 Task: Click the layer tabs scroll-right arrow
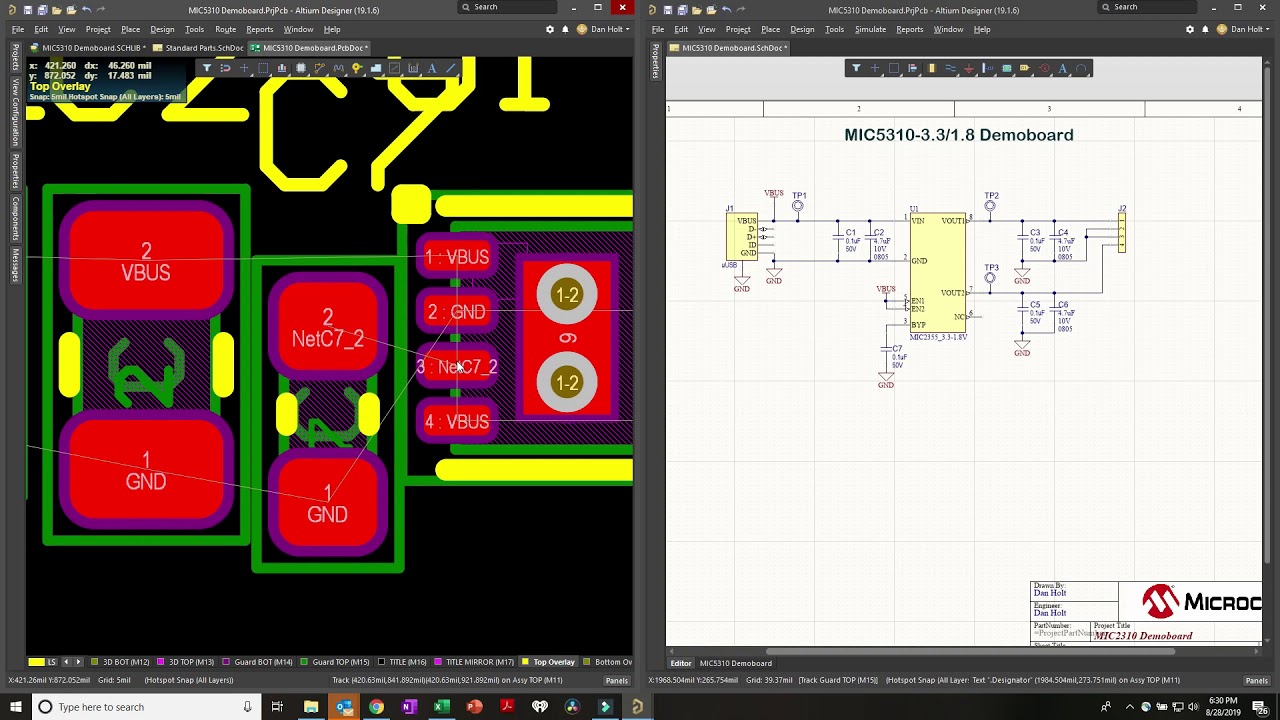(x=80, y=662)
